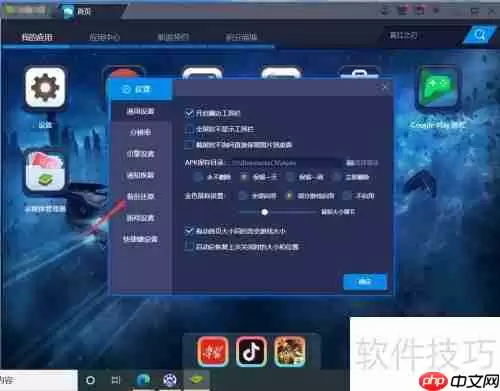Toggle the first checked checkbox about the toolbar
This screenshot has width=500, height=391.
[x=189, y=113]
